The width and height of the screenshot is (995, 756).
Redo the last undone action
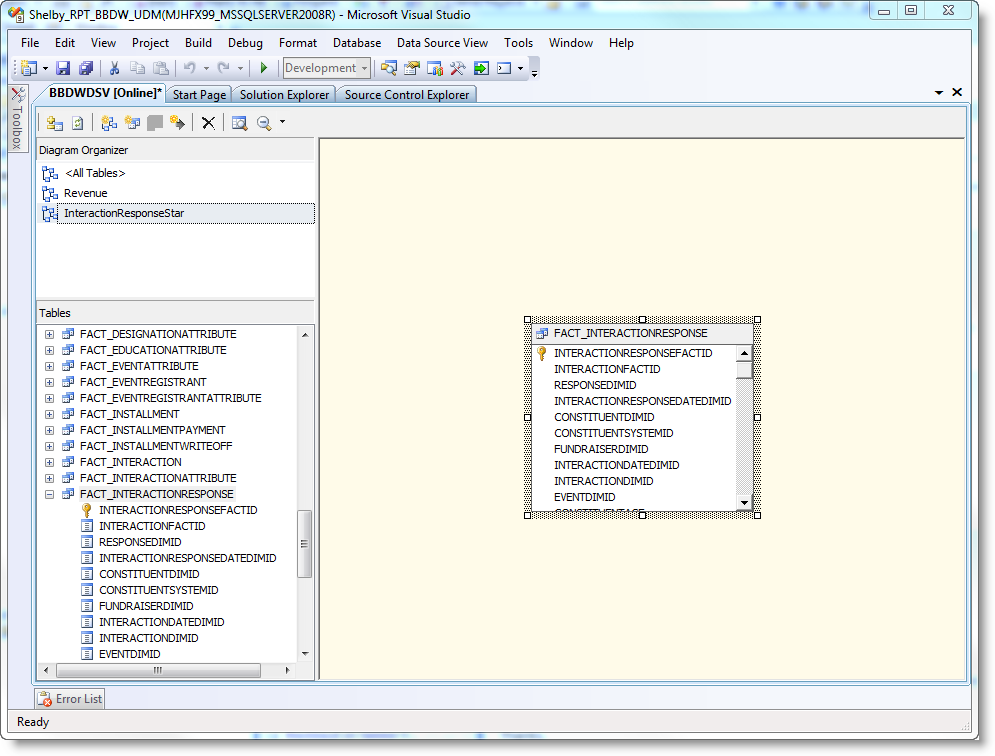[223, 68]
